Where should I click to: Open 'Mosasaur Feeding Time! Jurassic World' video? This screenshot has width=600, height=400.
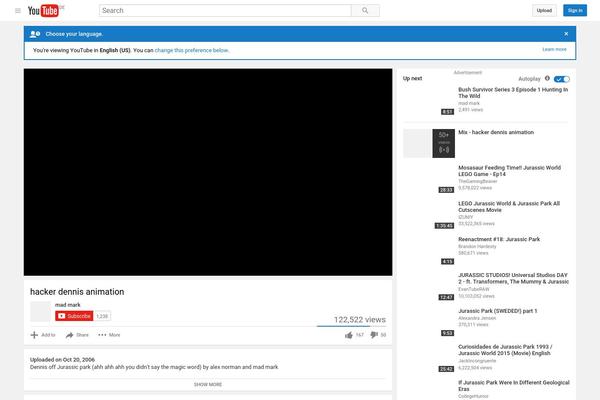509,171
